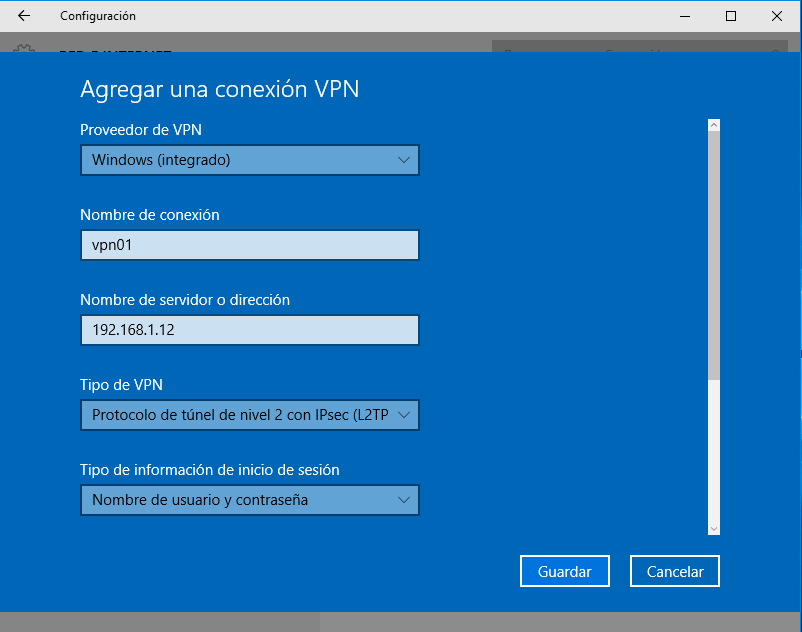Click the scrollbar up arrow
The width and height of the screenshot is (802, 632).
click(713, 126)
